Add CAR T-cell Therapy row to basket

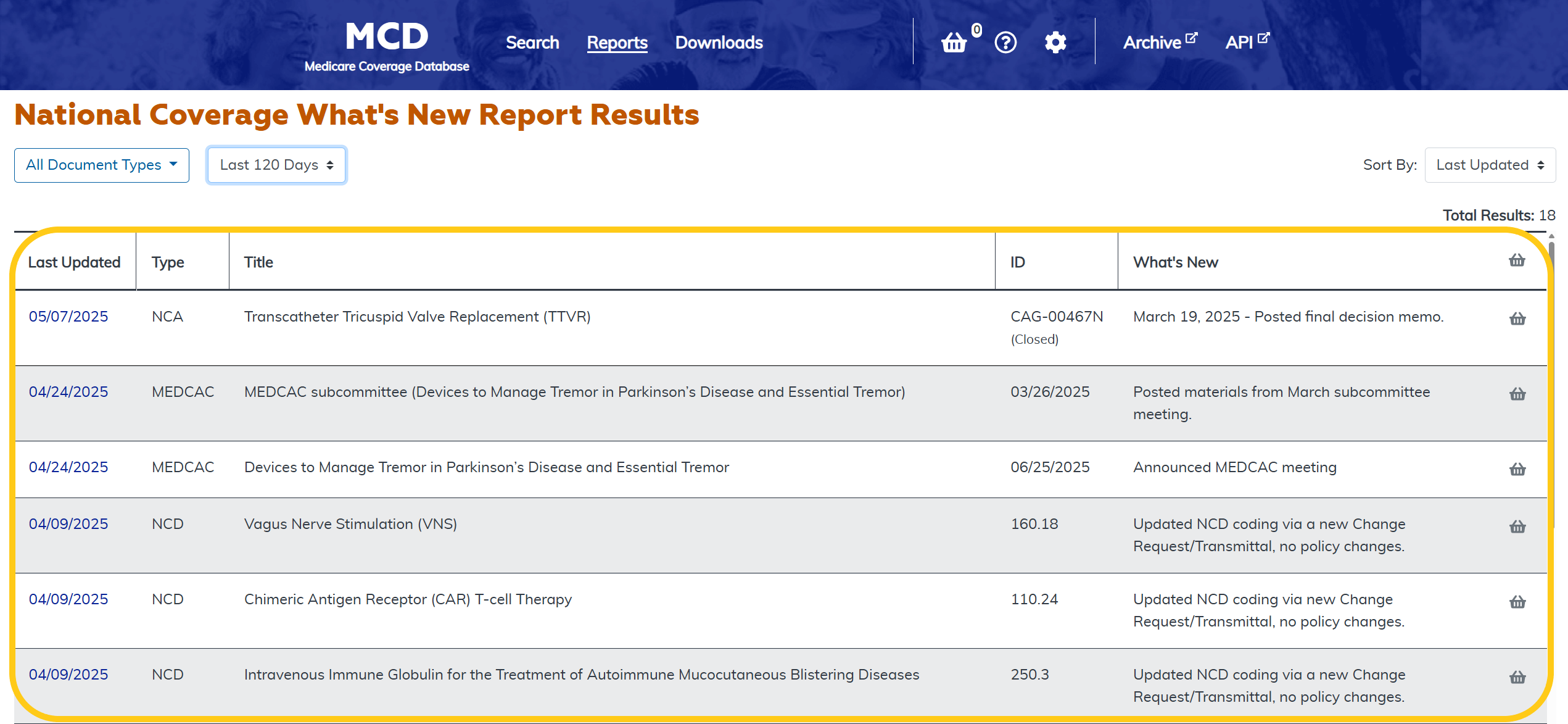(x=1517, y=602)
